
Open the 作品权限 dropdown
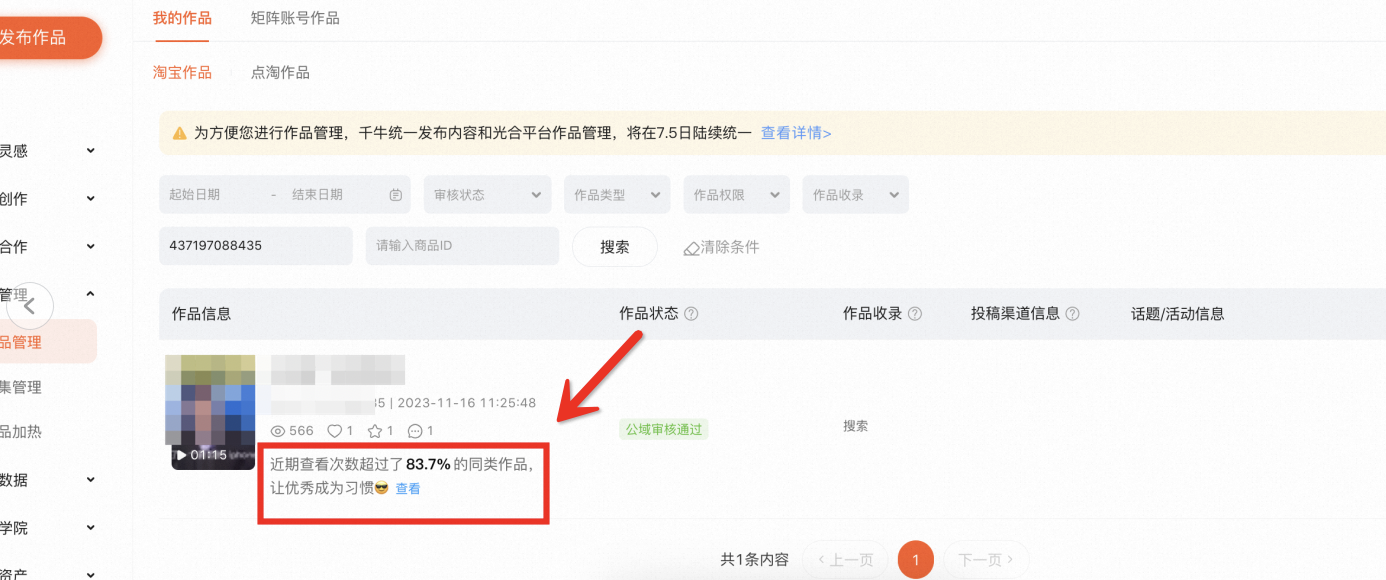(x=737, y=195)
